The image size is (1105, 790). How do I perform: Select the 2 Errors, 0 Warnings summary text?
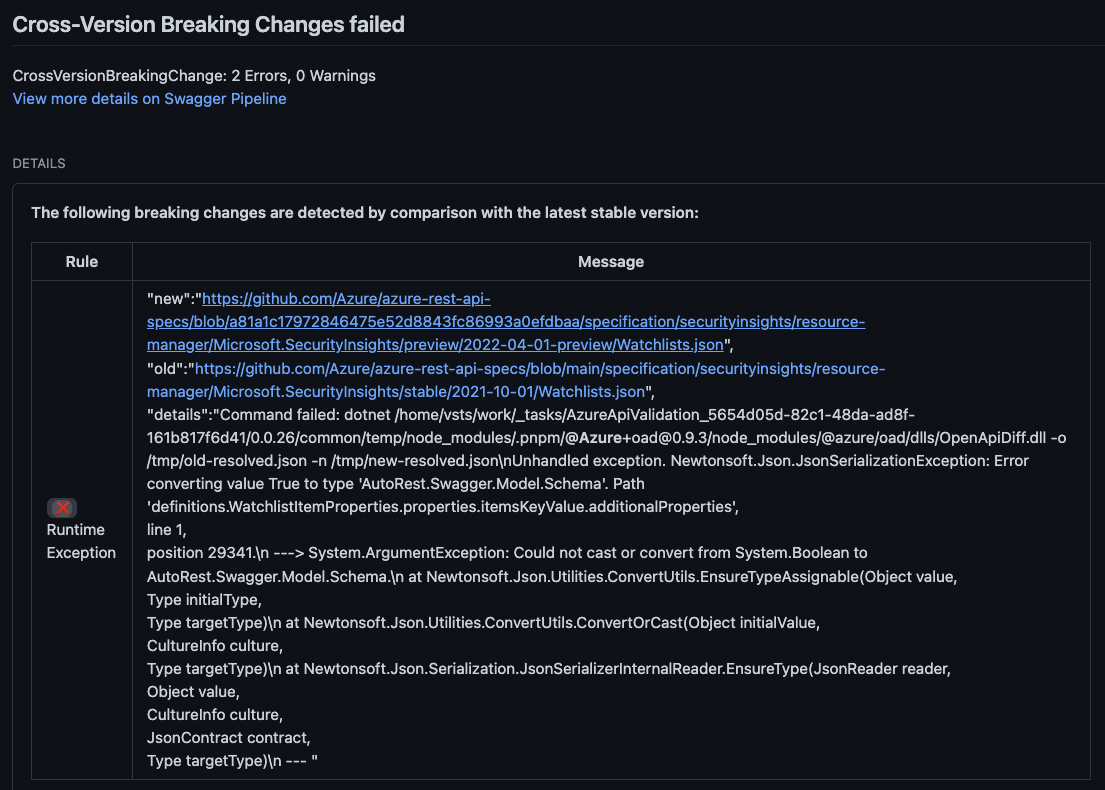(194, 75)
